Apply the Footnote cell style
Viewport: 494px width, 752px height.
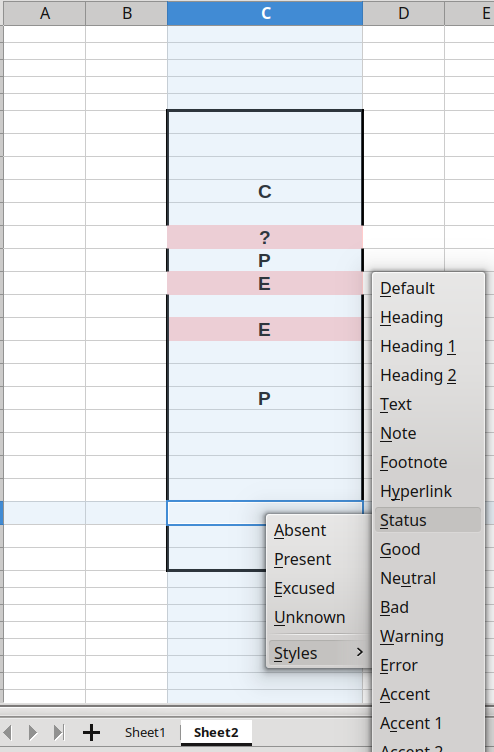(x=428, y=462)
